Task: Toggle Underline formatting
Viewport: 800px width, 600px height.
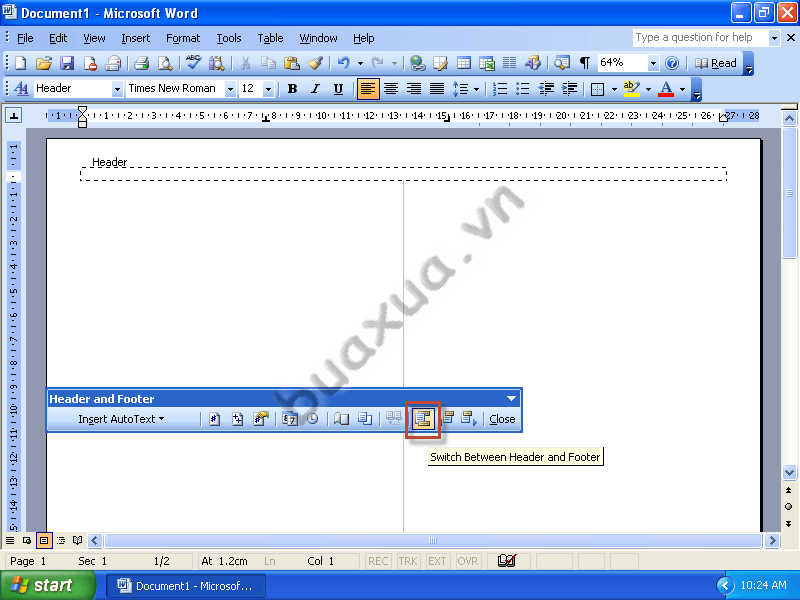Action: point(338,89)
